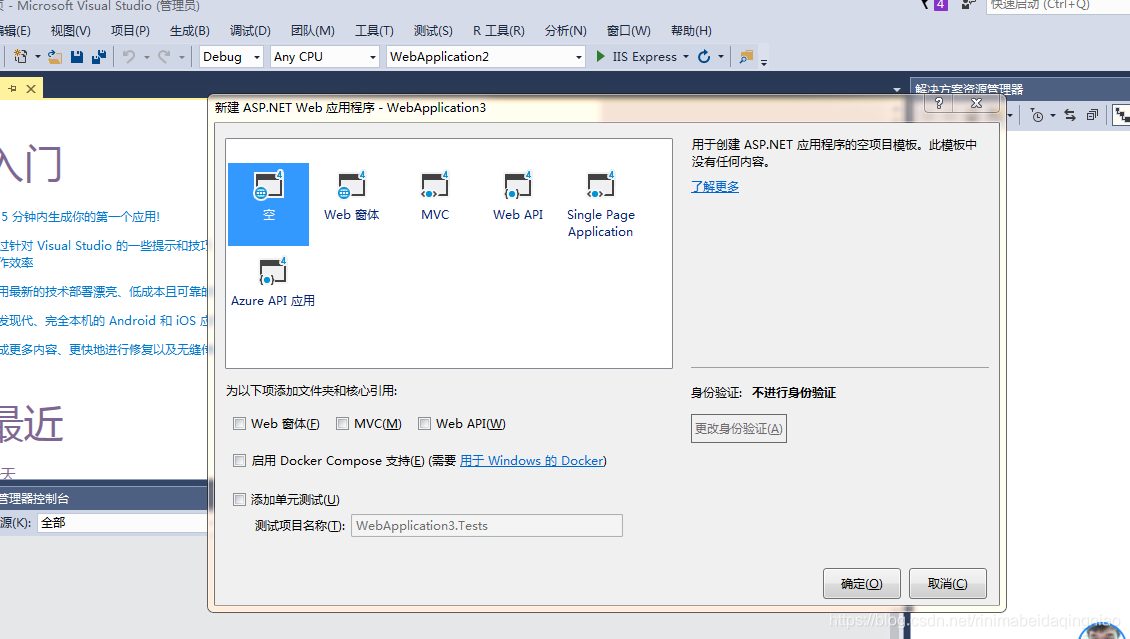Click the Undo toolbar icon
This screenshot has height=639, width=1130.
(x=129, y=56)
